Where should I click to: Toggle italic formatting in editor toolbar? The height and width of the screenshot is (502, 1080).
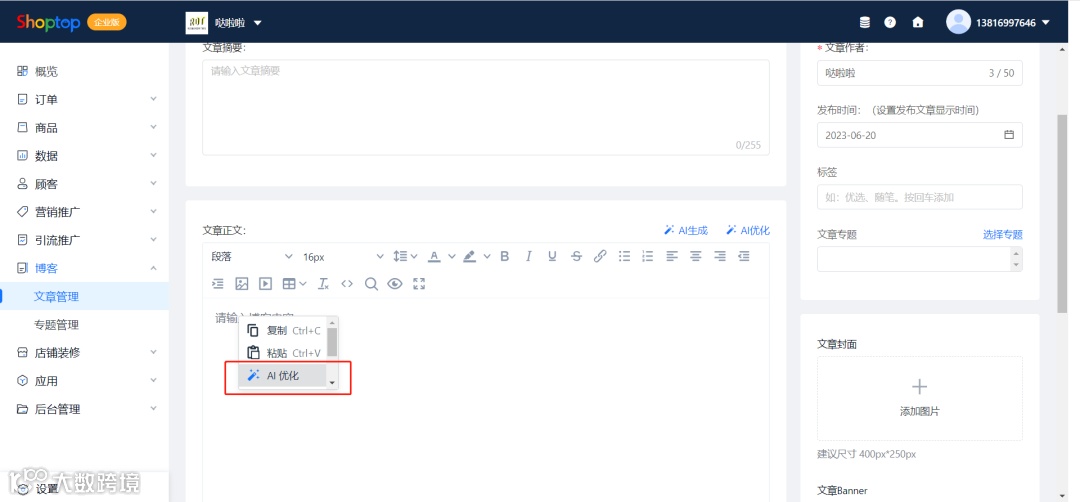(528, 256)
